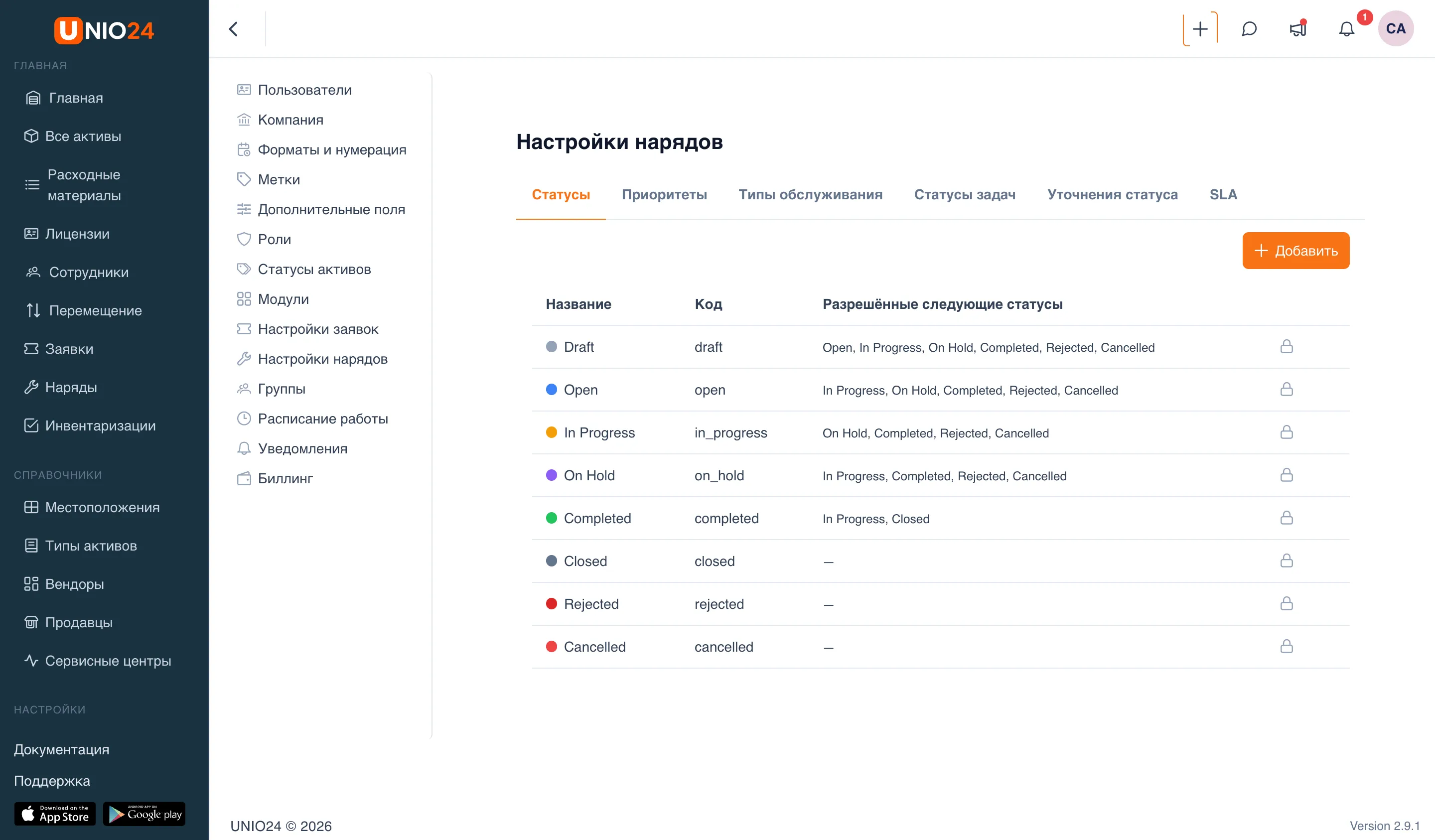Click the Перемещение arrows icon
Viewport: 1435px width, 840px height.
(x=33, y=310)
